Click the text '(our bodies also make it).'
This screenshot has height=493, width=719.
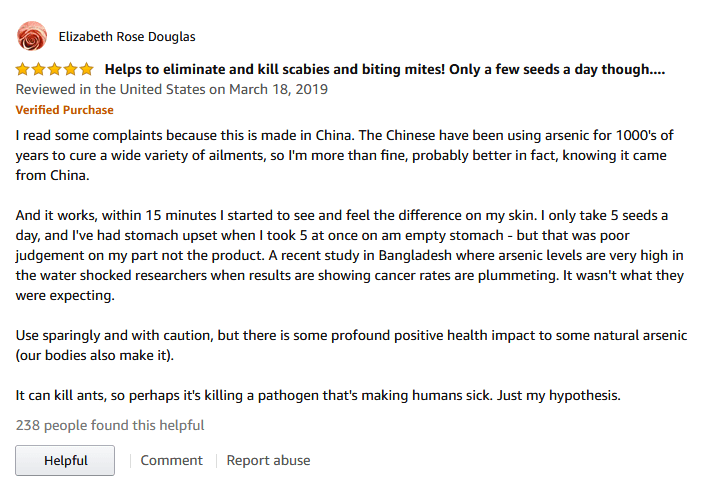coord(95,355)
